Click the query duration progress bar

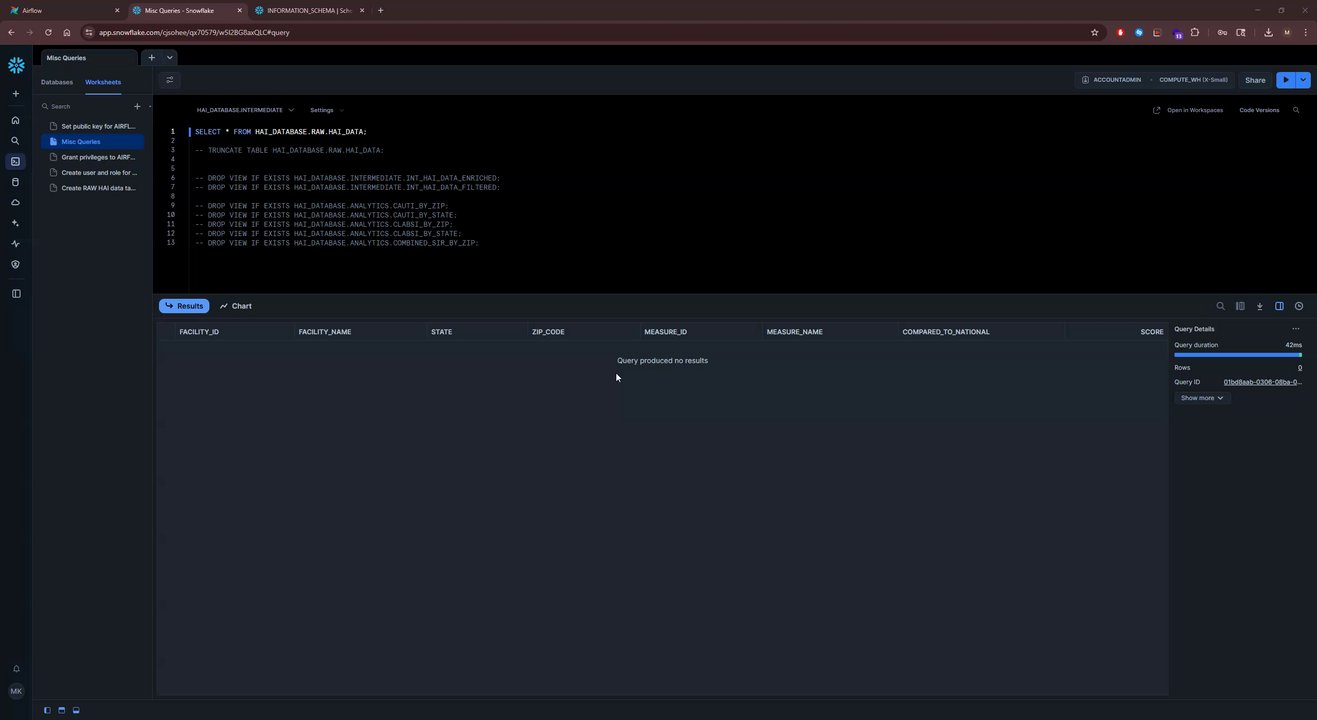pyautogui.click(x=1238, y=355)
